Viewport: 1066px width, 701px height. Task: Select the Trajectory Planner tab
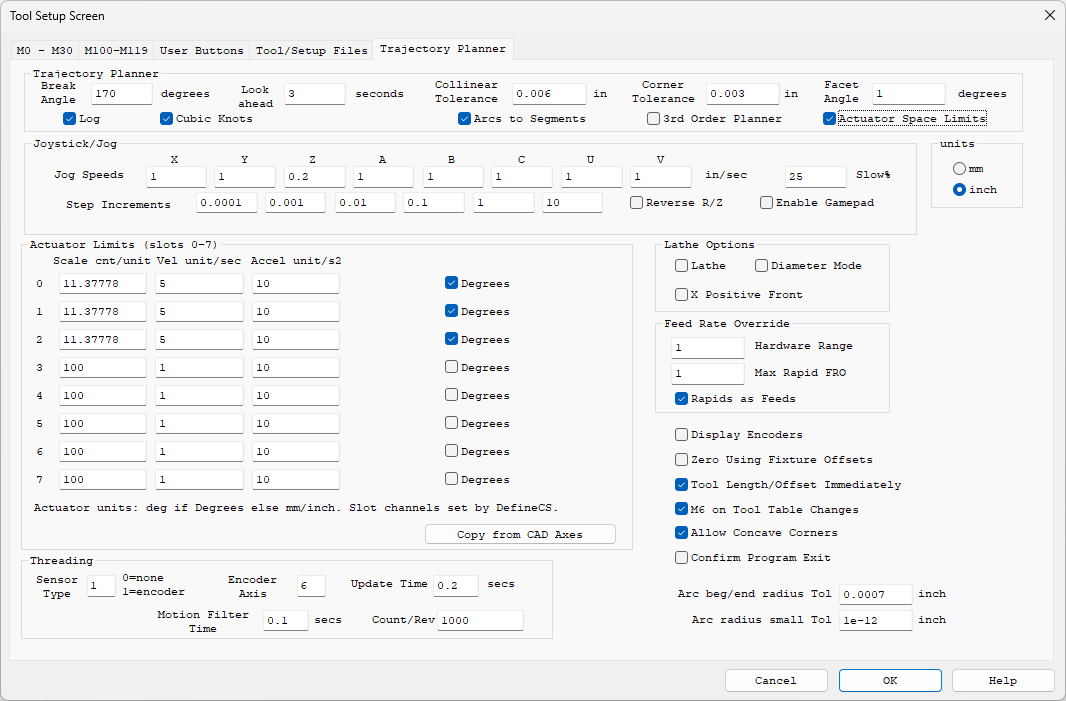443,49
